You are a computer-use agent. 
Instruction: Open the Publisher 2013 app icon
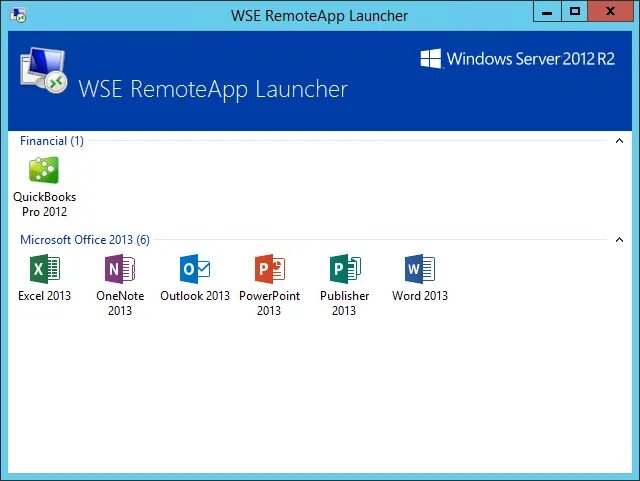[345, 269]
